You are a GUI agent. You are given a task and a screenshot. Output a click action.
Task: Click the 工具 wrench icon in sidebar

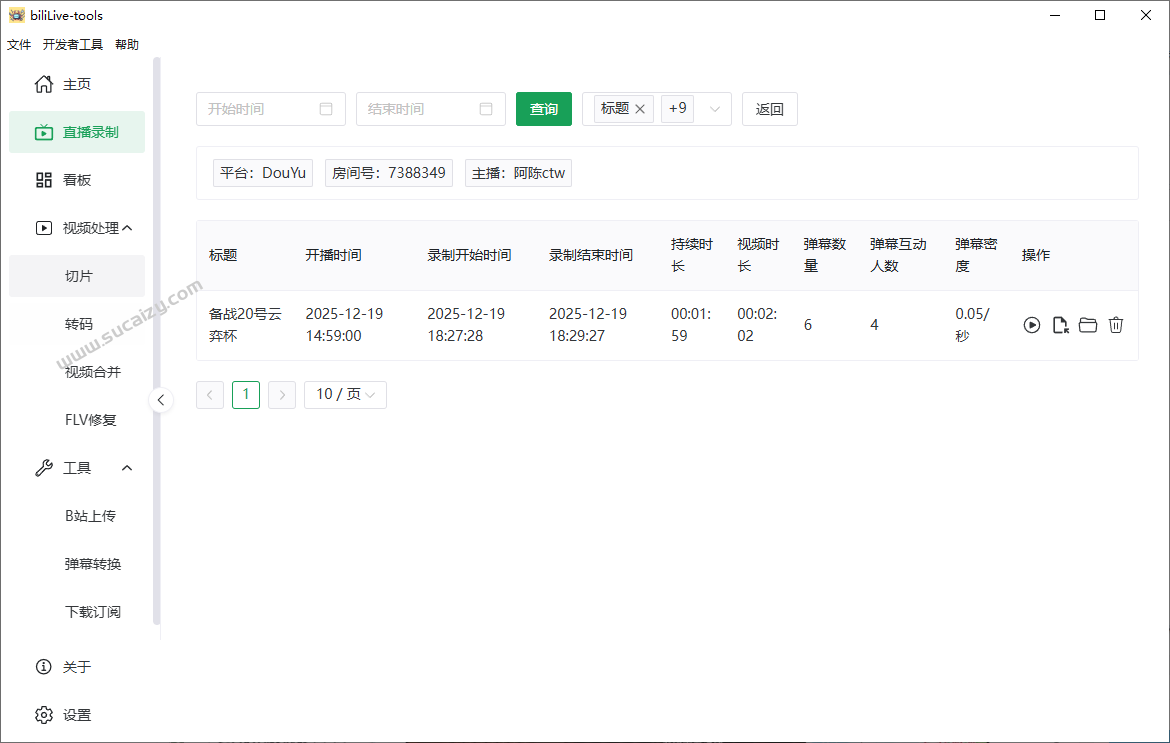pos(44,467)
